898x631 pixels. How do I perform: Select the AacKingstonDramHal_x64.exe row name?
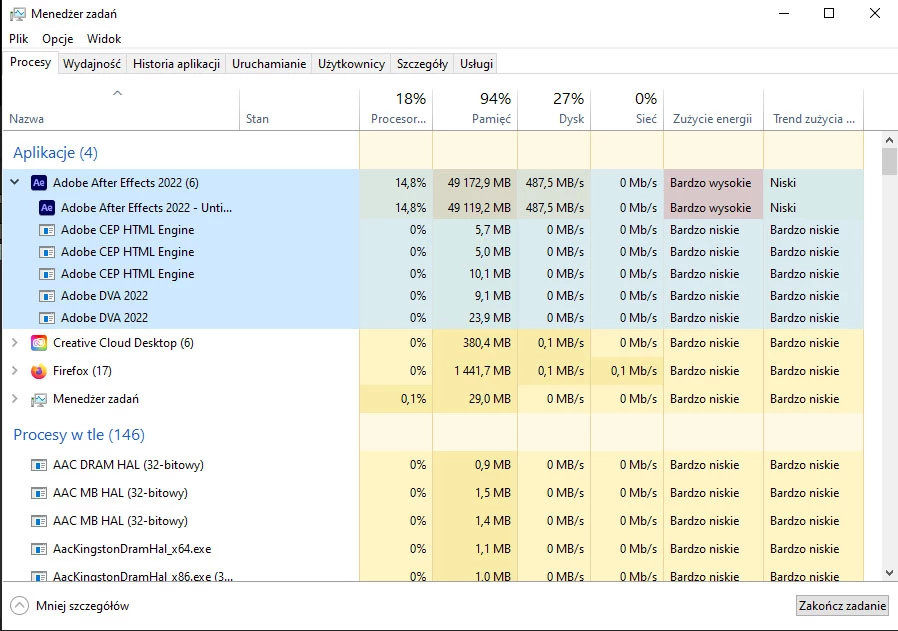pyautogui.click(x=132, y=549)
